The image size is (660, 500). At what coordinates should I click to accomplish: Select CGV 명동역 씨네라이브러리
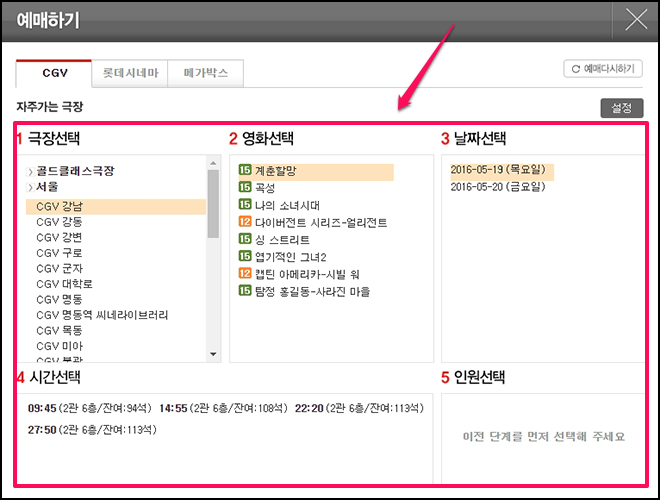(x=102, y=315)
